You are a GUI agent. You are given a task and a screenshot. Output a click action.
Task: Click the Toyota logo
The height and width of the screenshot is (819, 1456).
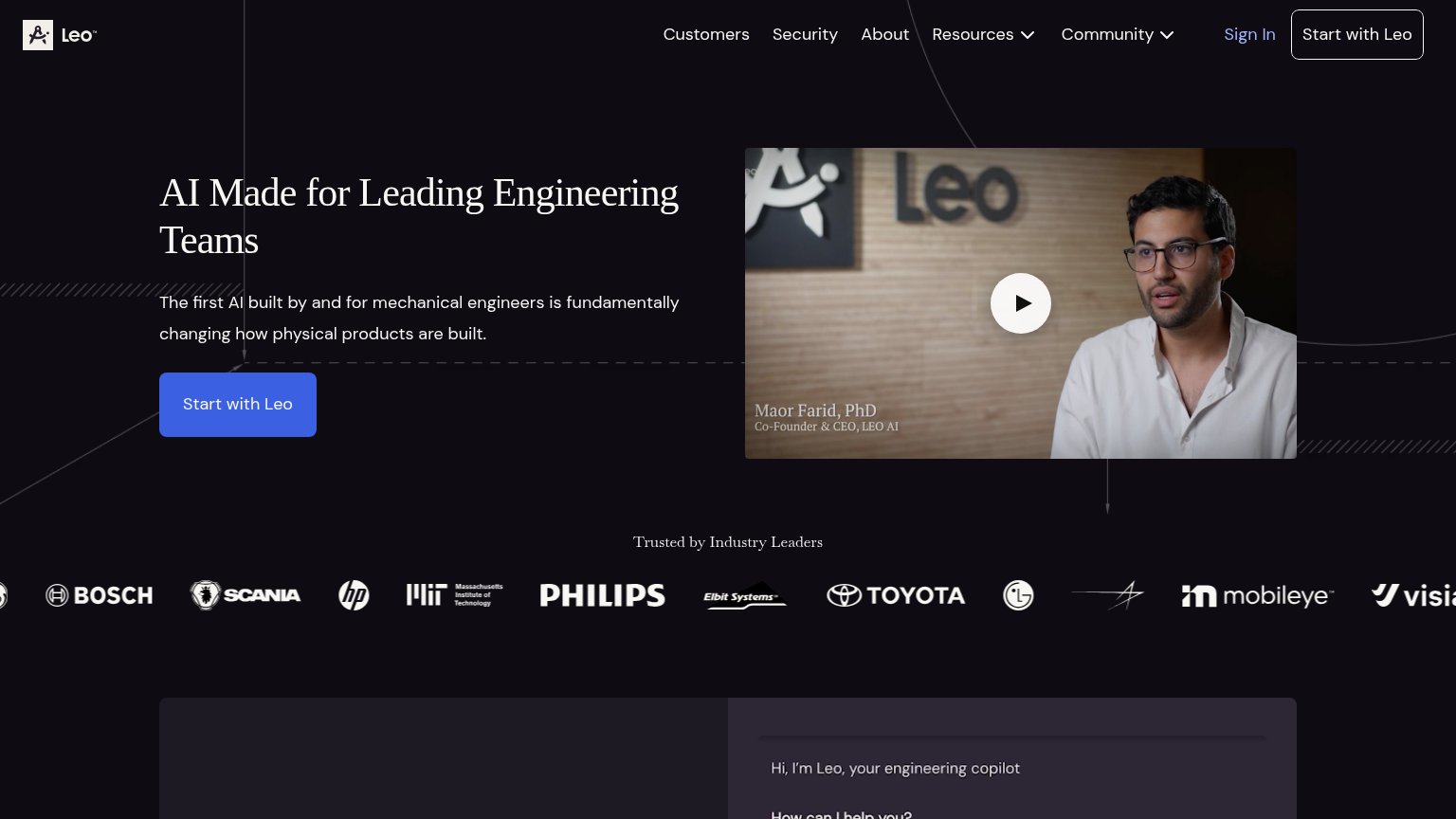(896, 595)
